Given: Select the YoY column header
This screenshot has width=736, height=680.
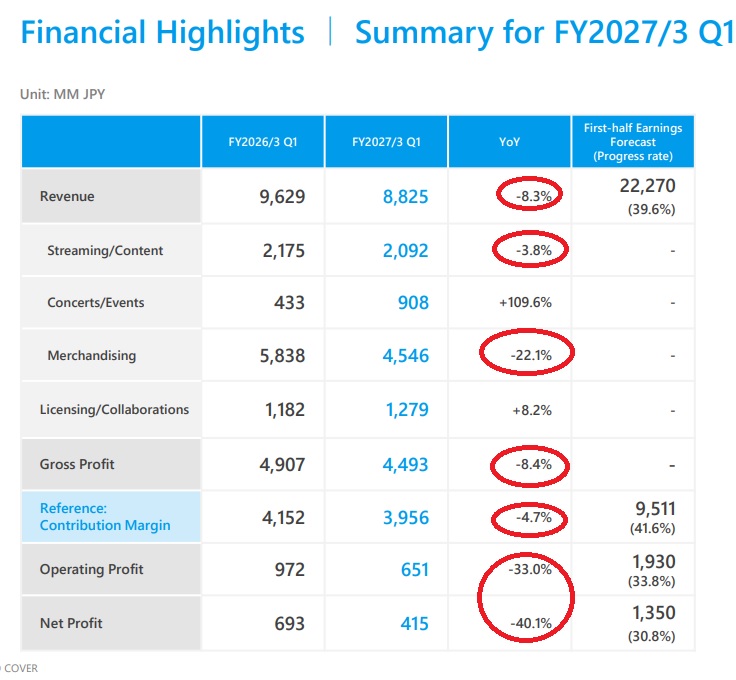Looking at the screenshot, I should point(509,142).
